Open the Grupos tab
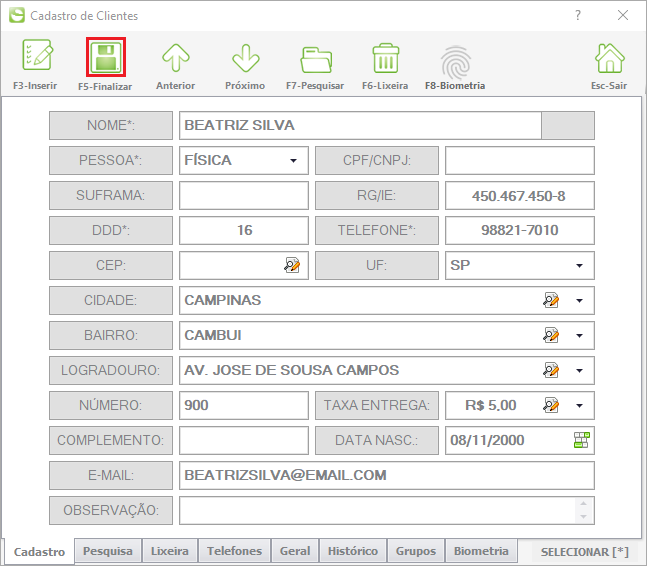The image size is (647, 566). (x=416, y=551)
